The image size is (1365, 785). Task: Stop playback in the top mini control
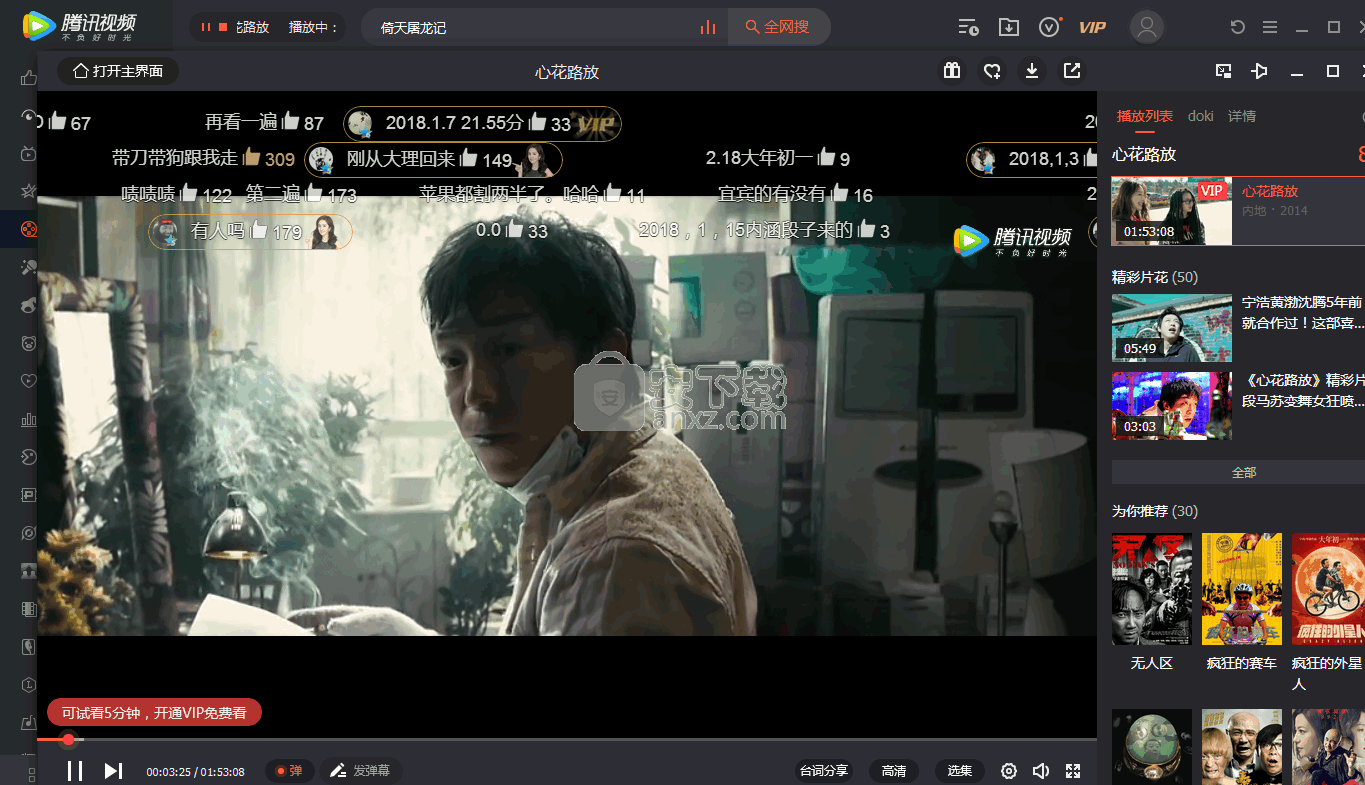coord(223,27)
